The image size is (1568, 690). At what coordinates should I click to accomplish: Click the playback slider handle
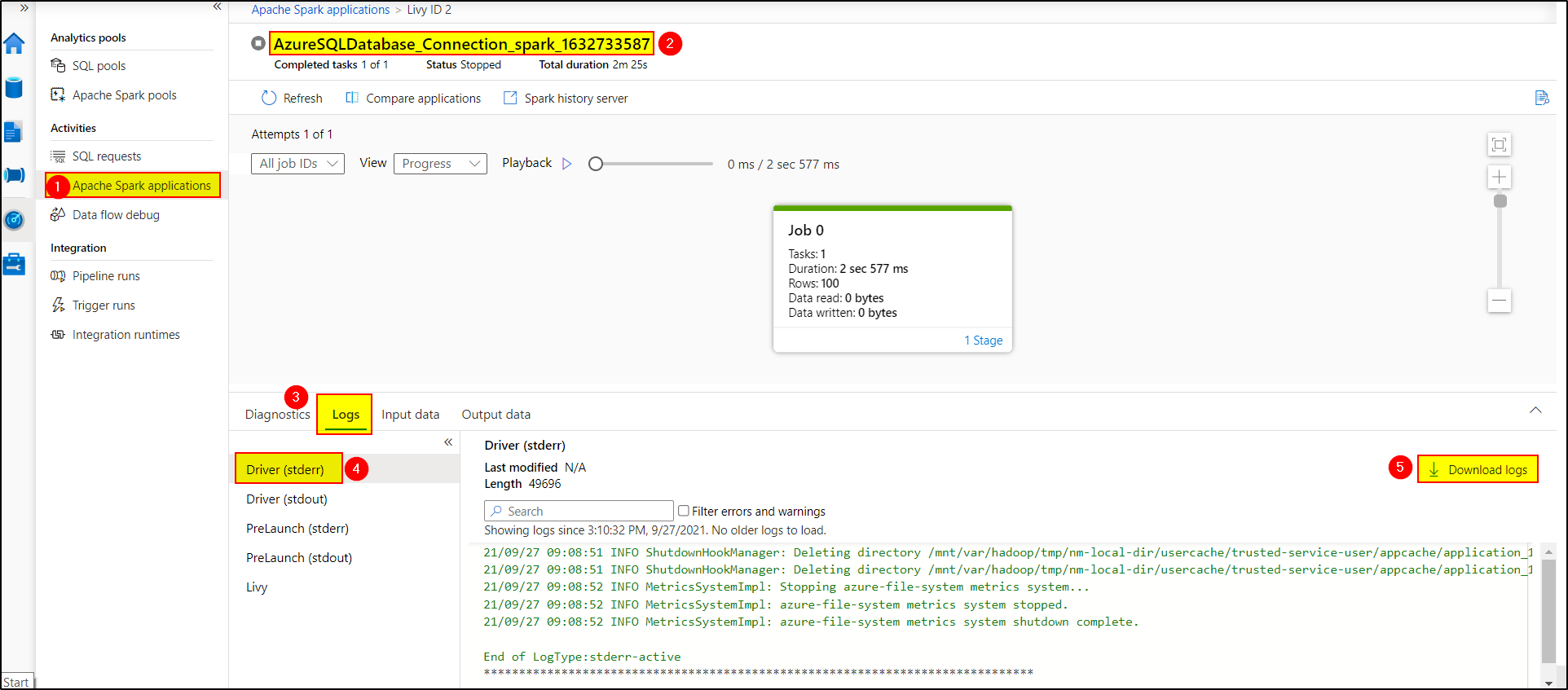(x=596, y=164)
